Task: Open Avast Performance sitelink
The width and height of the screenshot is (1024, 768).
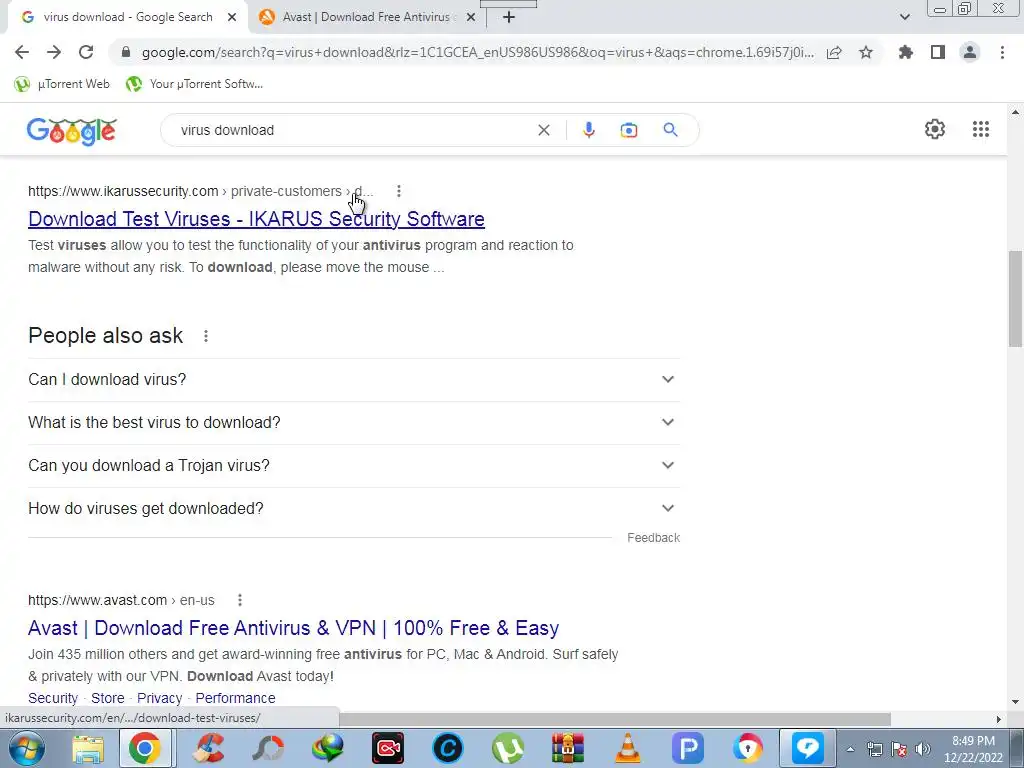Action: (x=235, y=698)
